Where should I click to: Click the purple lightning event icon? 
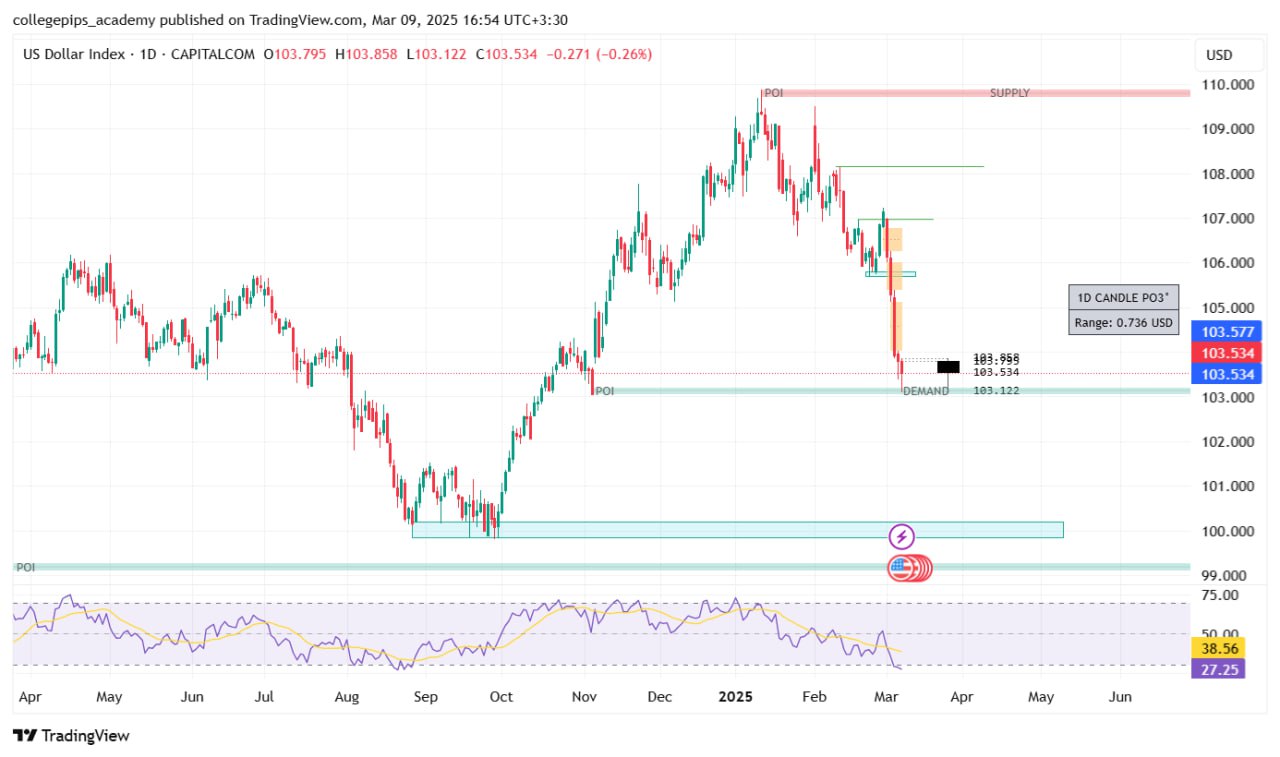coord(902,537)
